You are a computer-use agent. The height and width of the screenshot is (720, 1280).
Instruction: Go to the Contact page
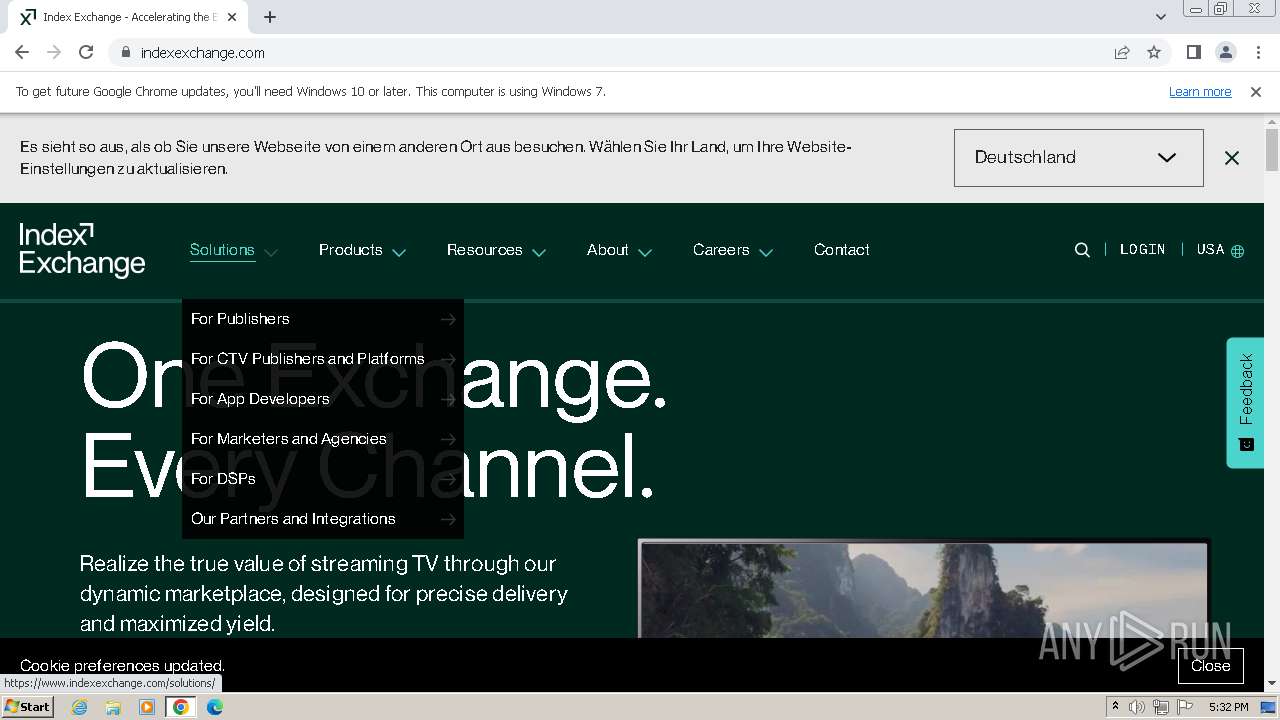pyautogui.click(x=842, y=250)
